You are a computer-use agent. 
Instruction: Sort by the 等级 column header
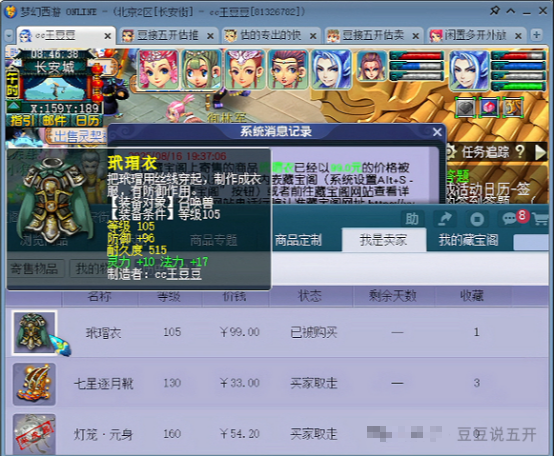(x=169, y=296)
